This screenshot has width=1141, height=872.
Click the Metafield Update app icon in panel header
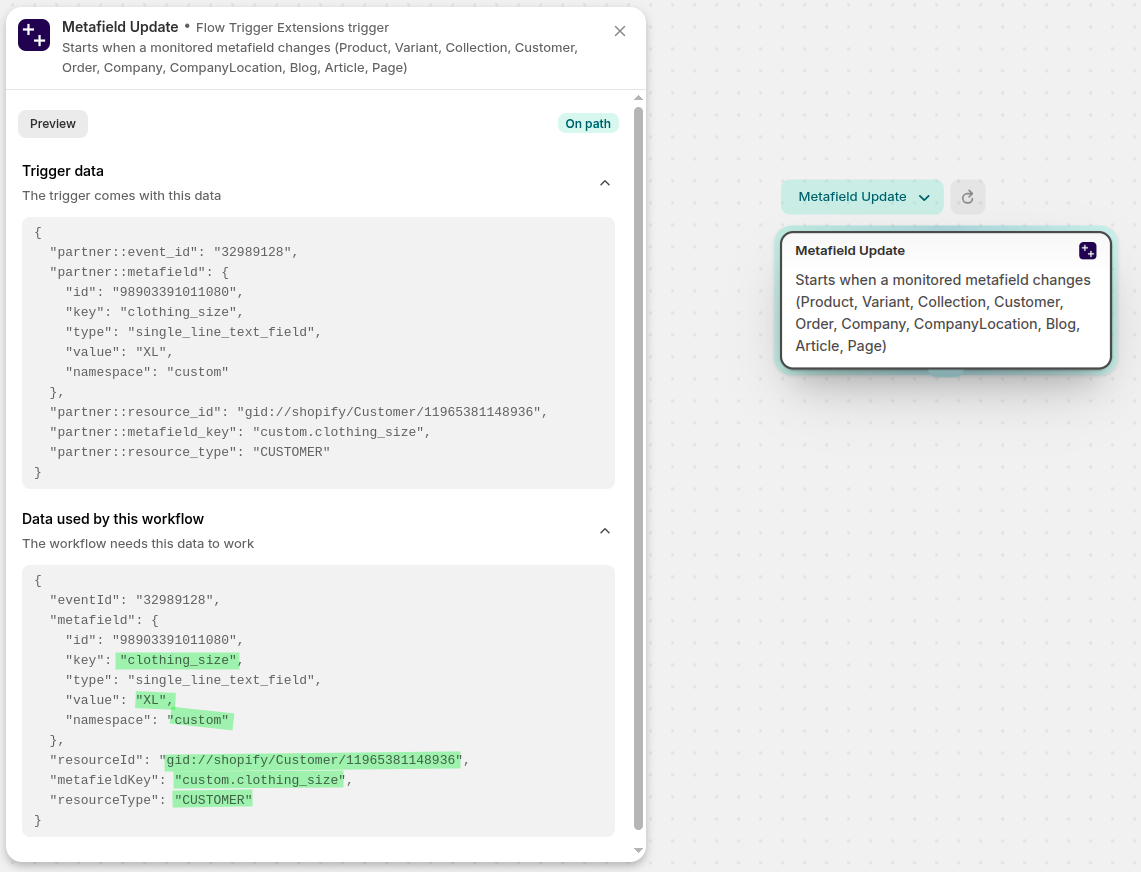coord(34,35)
